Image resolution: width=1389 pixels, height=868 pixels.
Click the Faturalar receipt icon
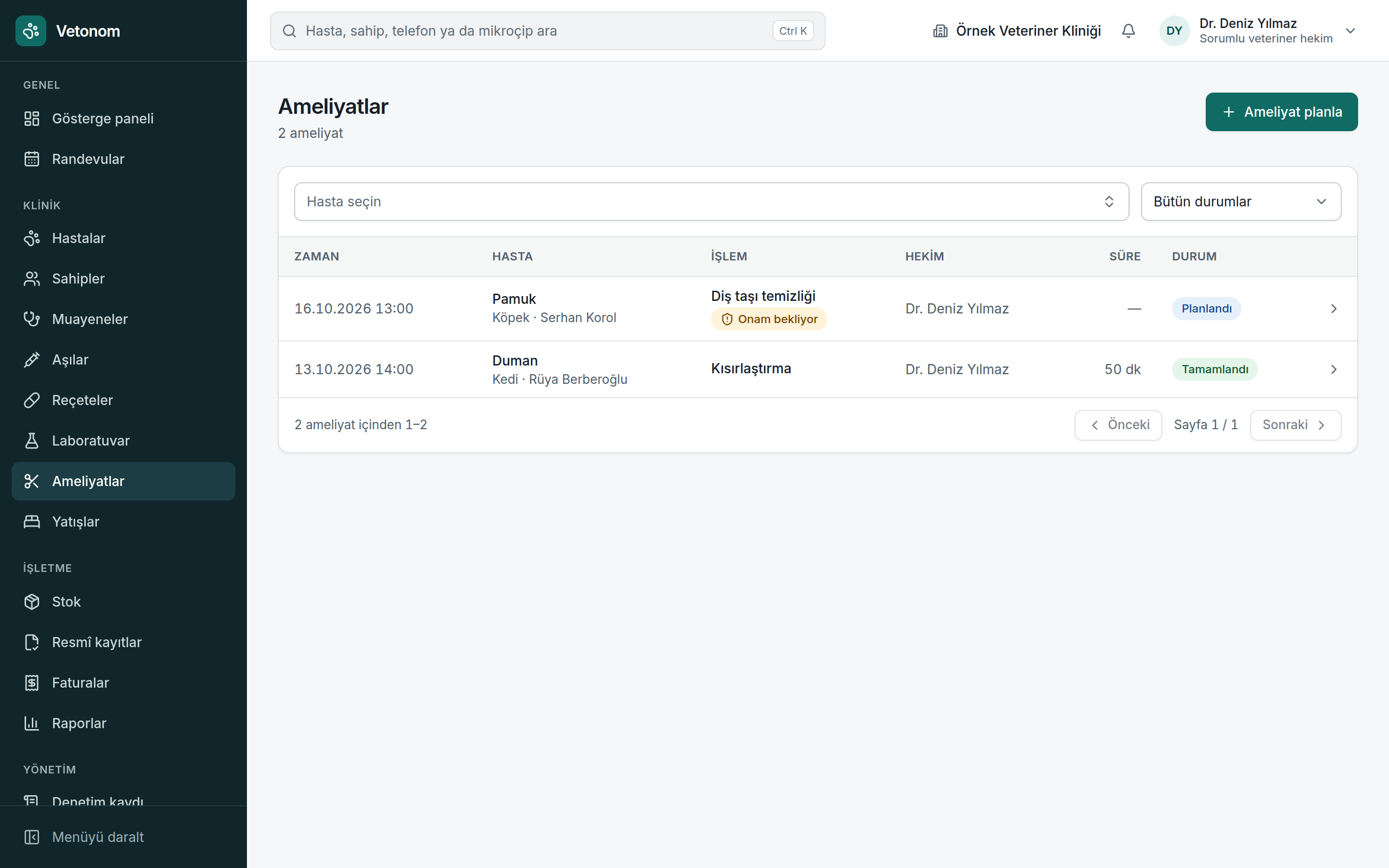31,682
